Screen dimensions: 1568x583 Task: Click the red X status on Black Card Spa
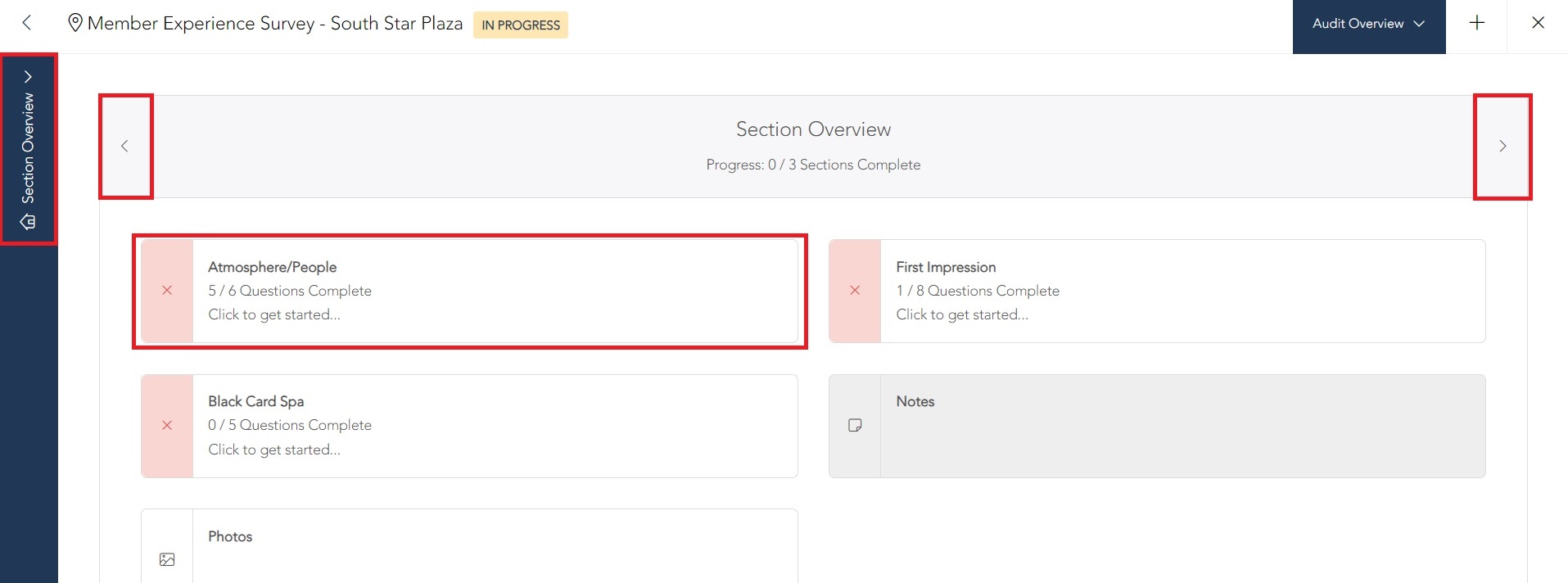167,426
